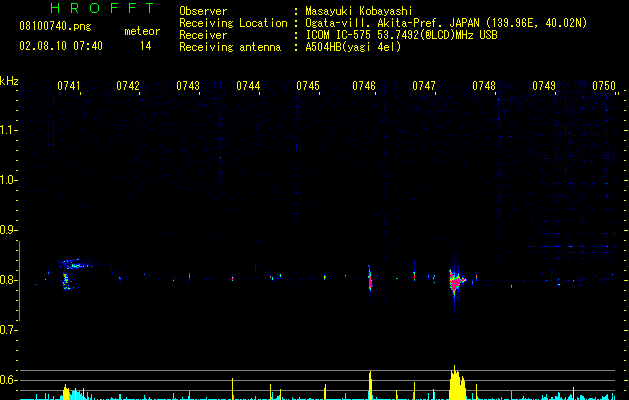Click the meteor label
Image resolution: width=629 pixels, height=400 pixels.
(x=142, y=31)
